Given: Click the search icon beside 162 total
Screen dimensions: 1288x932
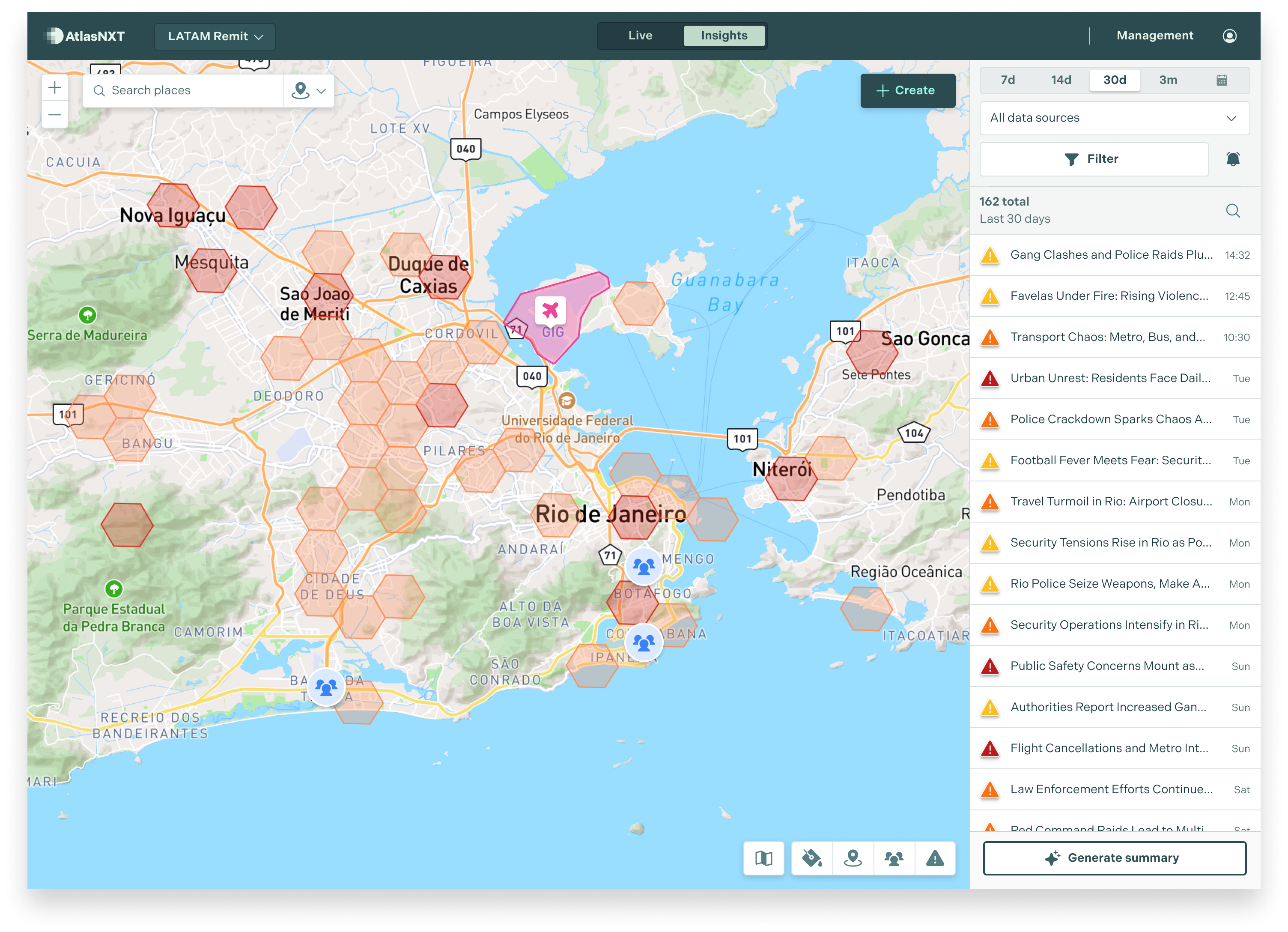Looking at the screenshot, I should 1232,211.
